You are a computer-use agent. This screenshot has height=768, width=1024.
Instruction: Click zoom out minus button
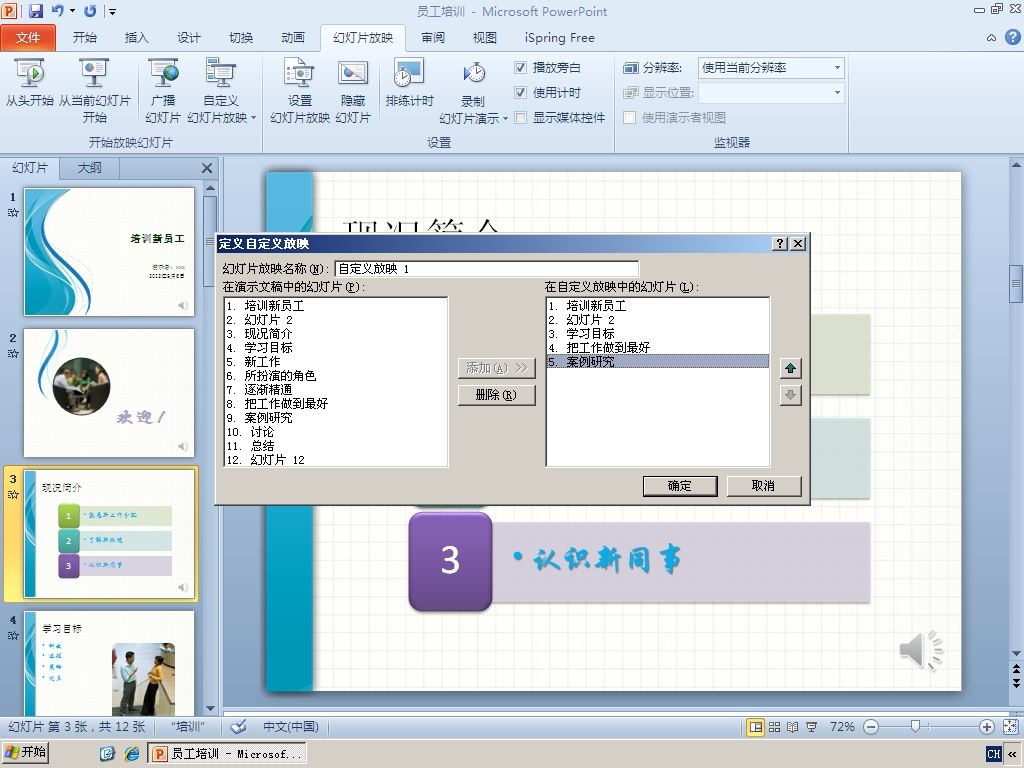point(871,727)
